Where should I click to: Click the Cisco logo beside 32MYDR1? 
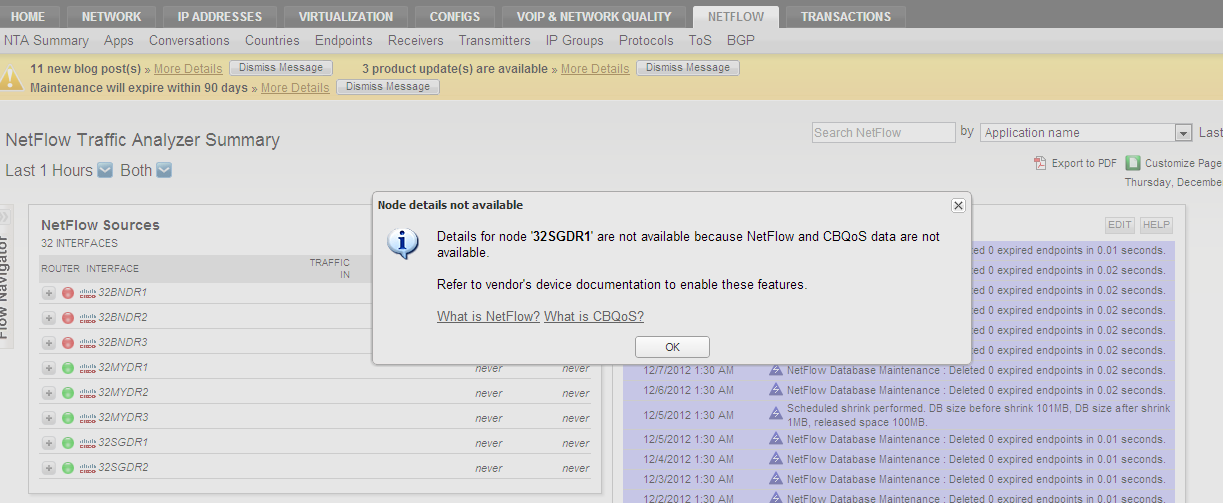point(87,368)
